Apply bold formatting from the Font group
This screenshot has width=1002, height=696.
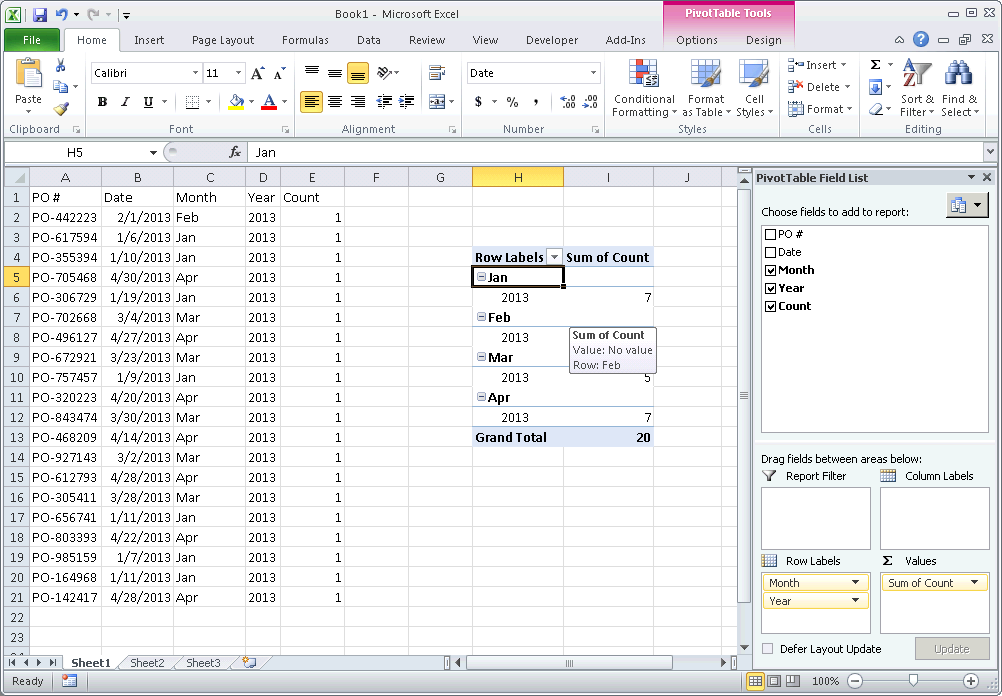pos(101,103)
